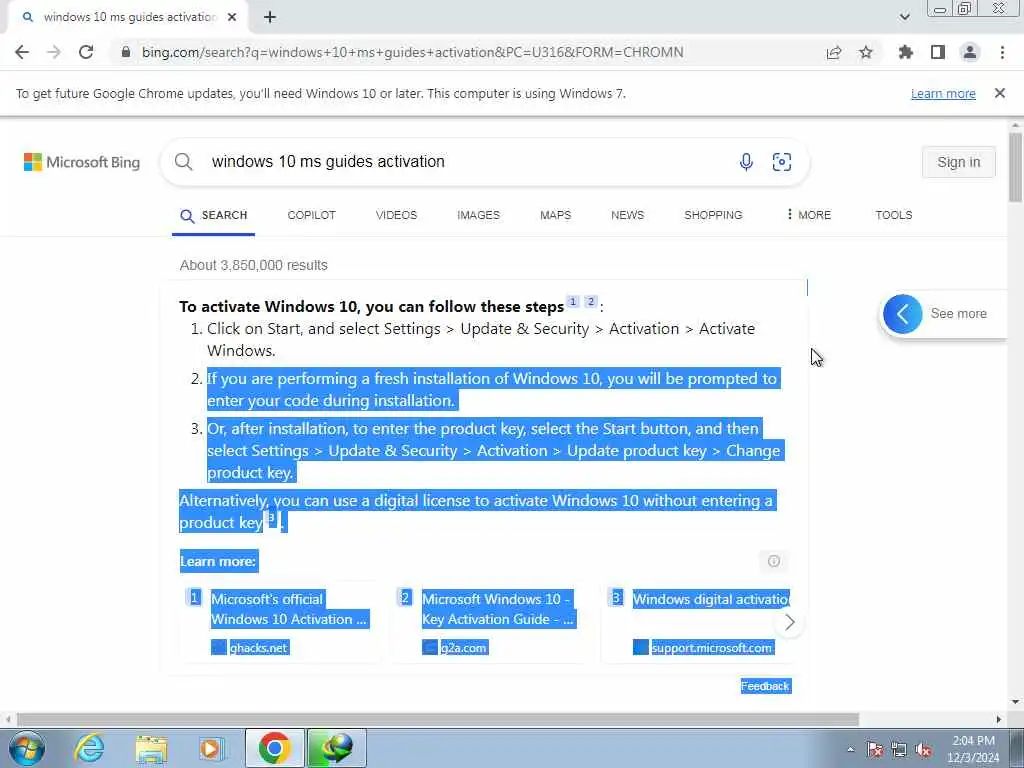The height and width of the screenshot is (768, 1024).
Task: Open a new tab with plus button
Action: (x=270, y=18)
